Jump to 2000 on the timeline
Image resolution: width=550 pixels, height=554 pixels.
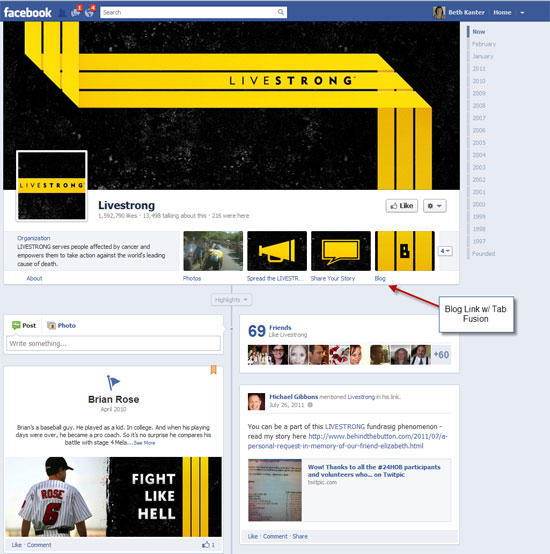(x=479, y=204)
